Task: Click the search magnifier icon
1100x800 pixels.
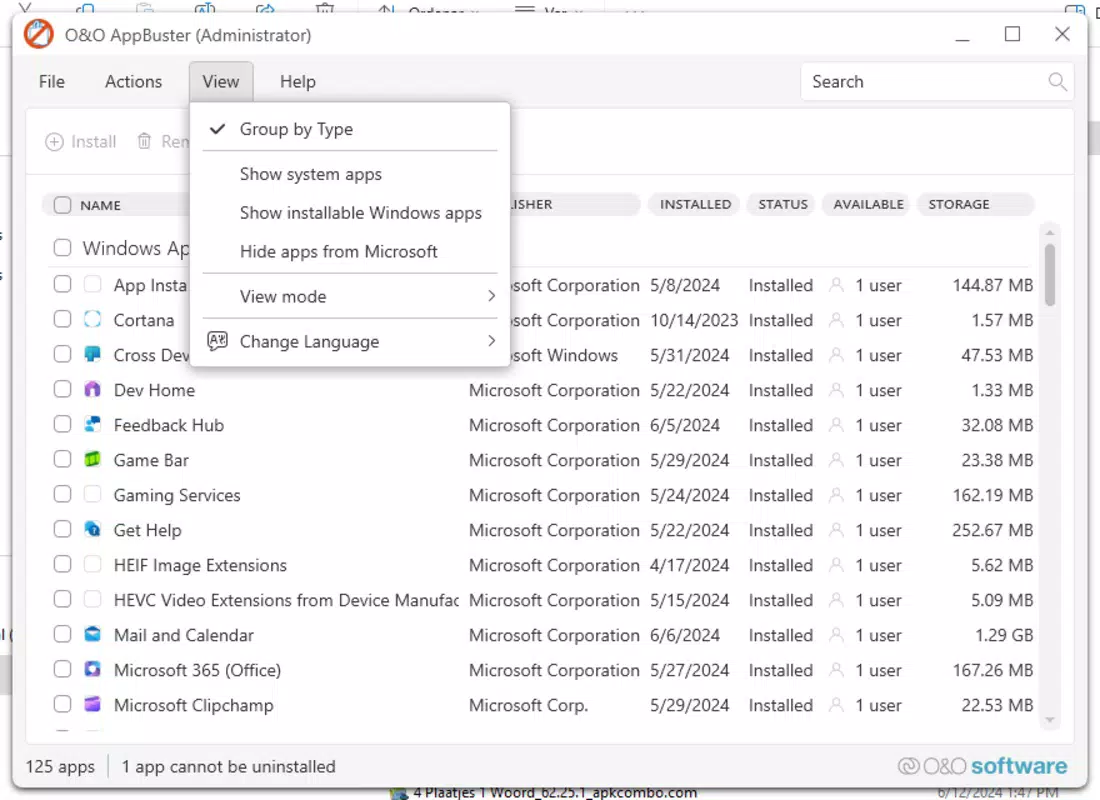Action: click(1057, 81)
